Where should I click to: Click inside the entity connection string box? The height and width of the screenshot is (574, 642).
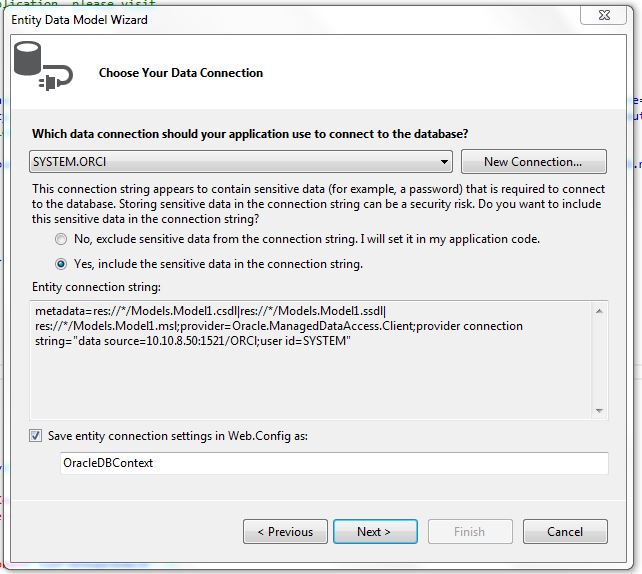(310, 360)
